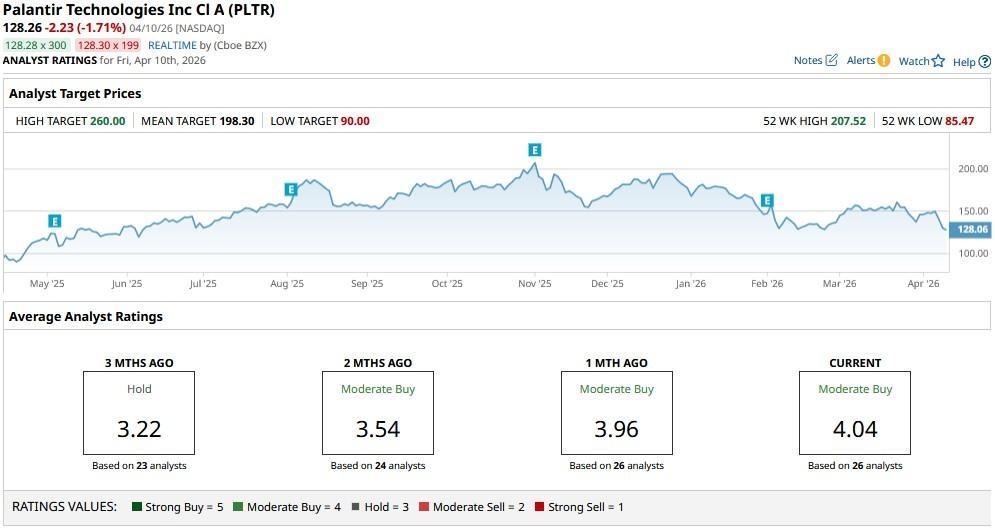995x528 pixels.
Task: Click the Hold label in 3 MTHS AGO box
Action: click(x=139, y=389)
